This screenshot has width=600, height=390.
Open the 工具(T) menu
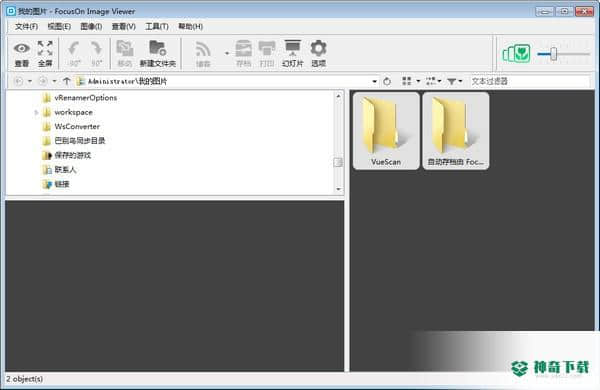(x=157, y=26)
